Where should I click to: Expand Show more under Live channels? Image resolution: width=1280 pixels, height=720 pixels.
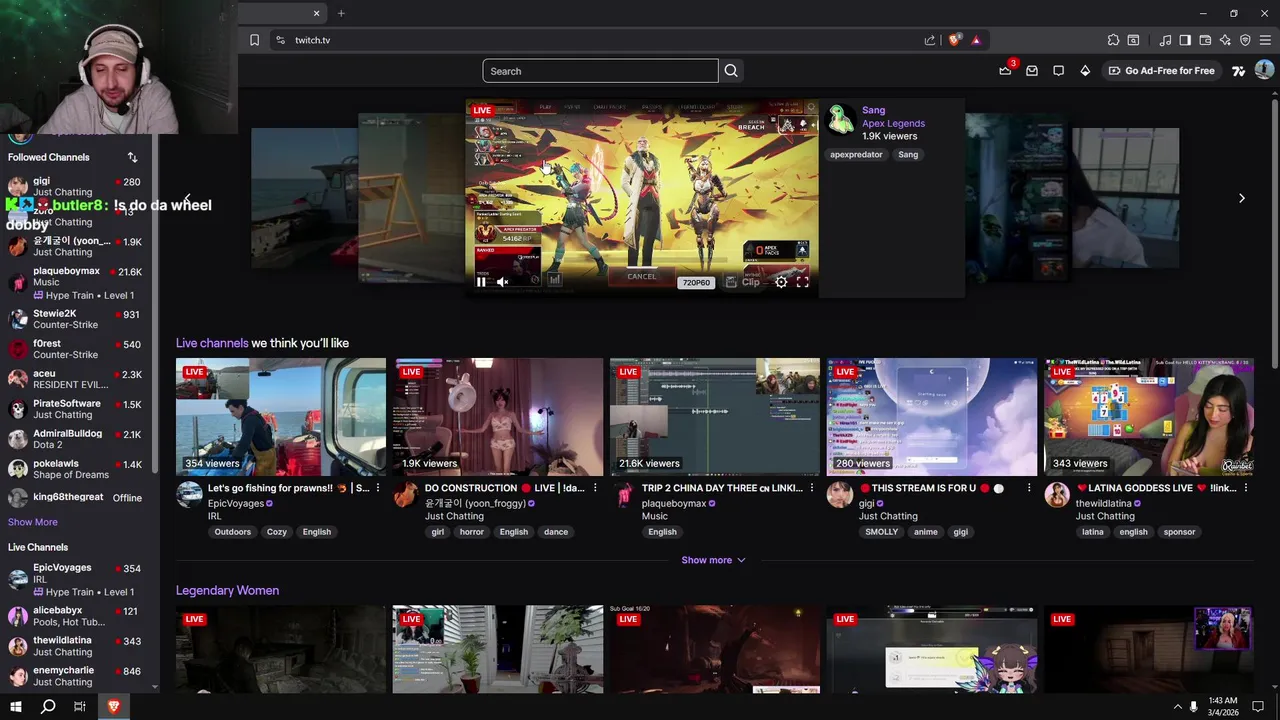713,560
